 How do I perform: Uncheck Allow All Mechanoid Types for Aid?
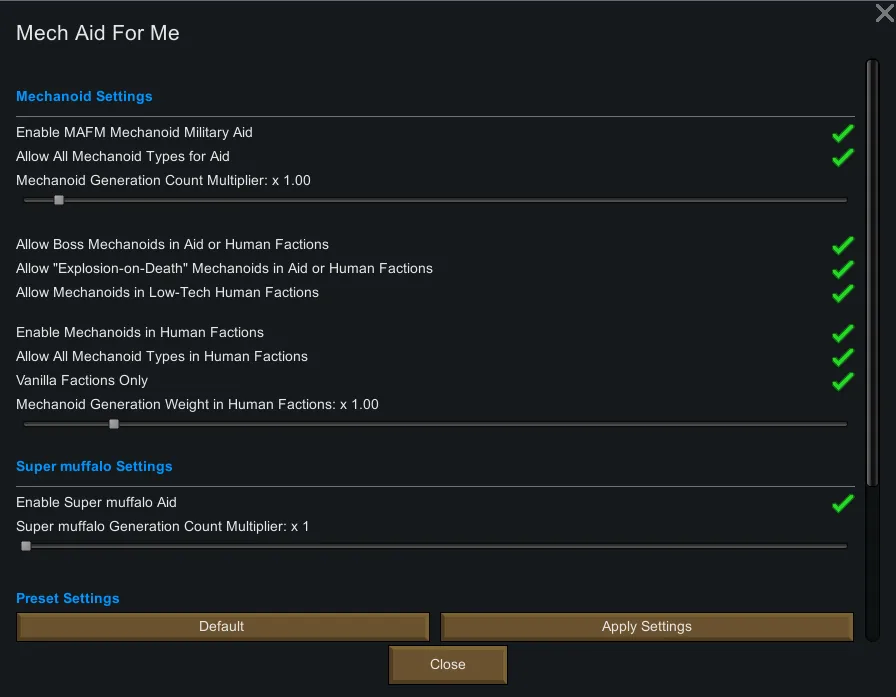pyautogui.click(x=843, y=157)
